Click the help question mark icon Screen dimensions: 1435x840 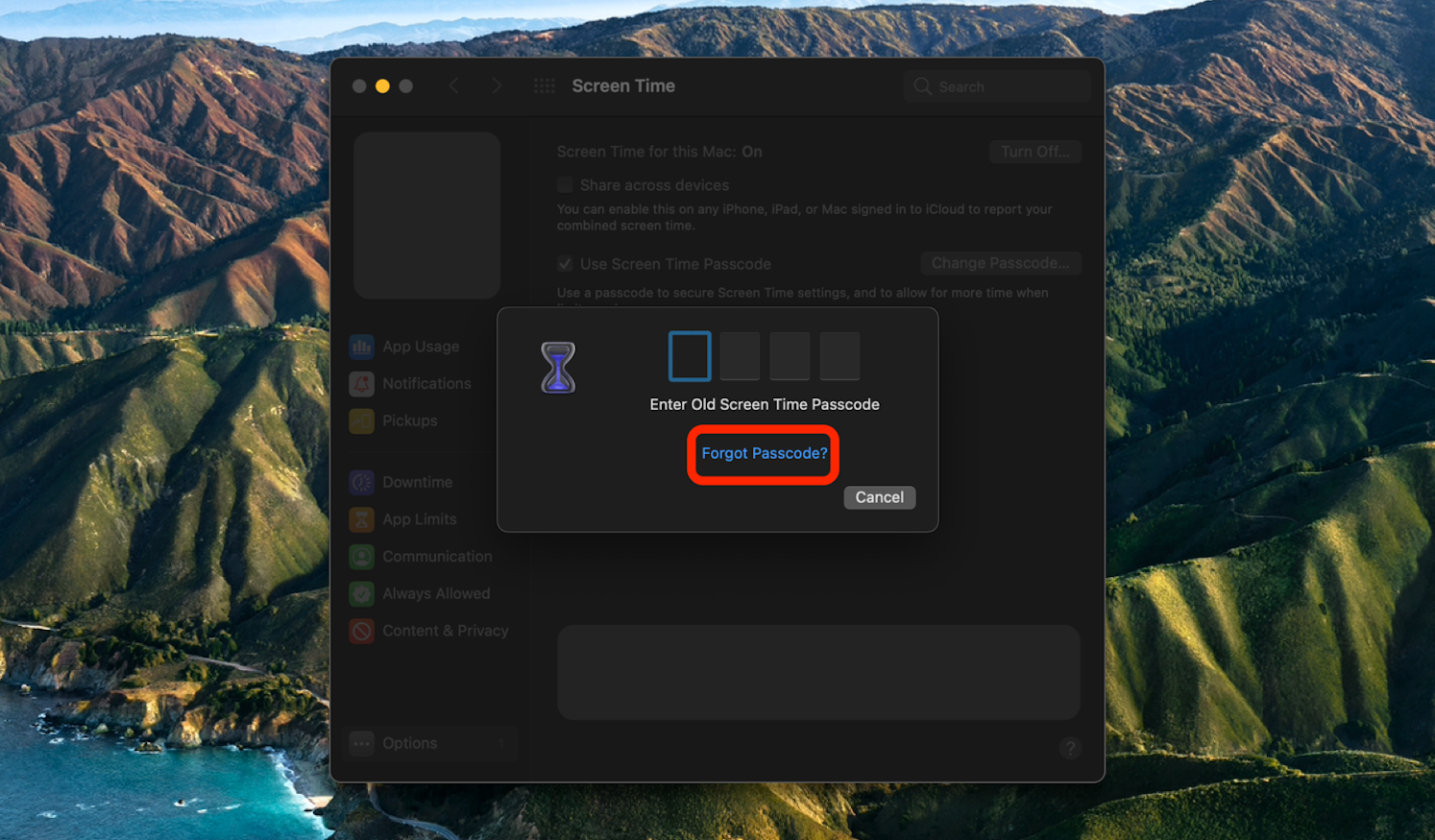1070,748
